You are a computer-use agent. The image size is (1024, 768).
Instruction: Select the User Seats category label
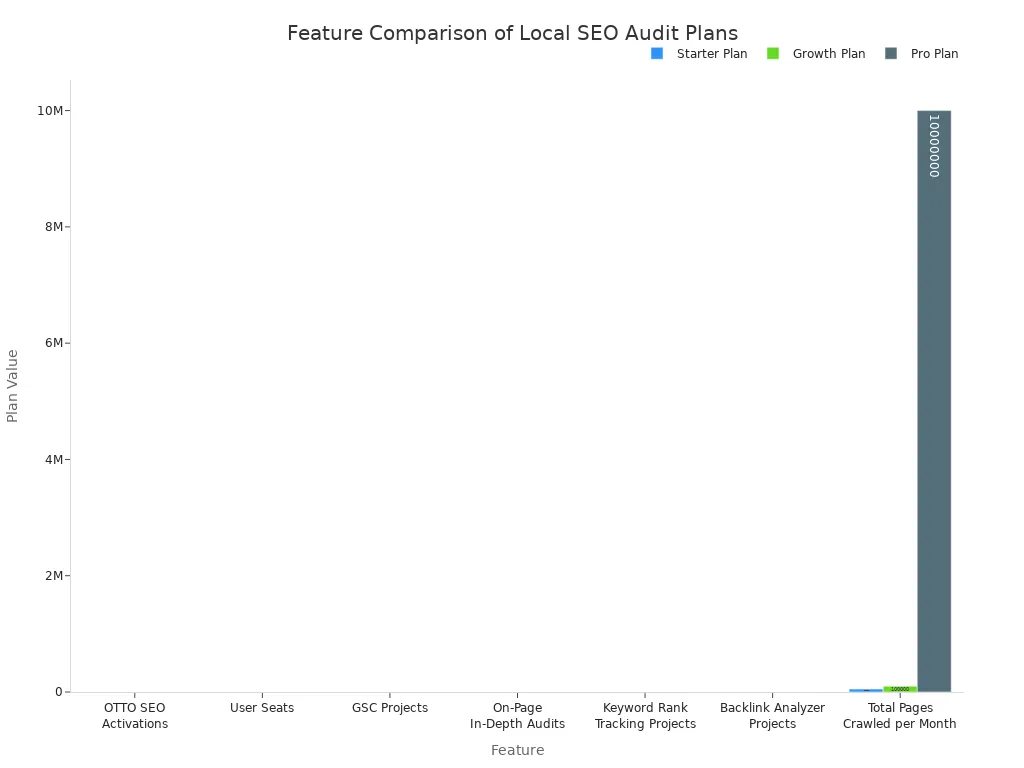(262, 708)
